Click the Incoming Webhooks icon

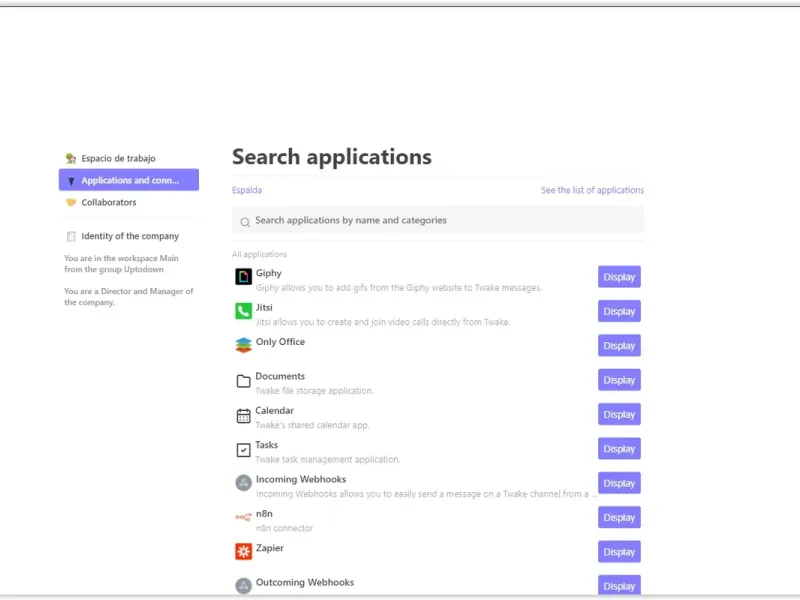(x=243, y=483)
